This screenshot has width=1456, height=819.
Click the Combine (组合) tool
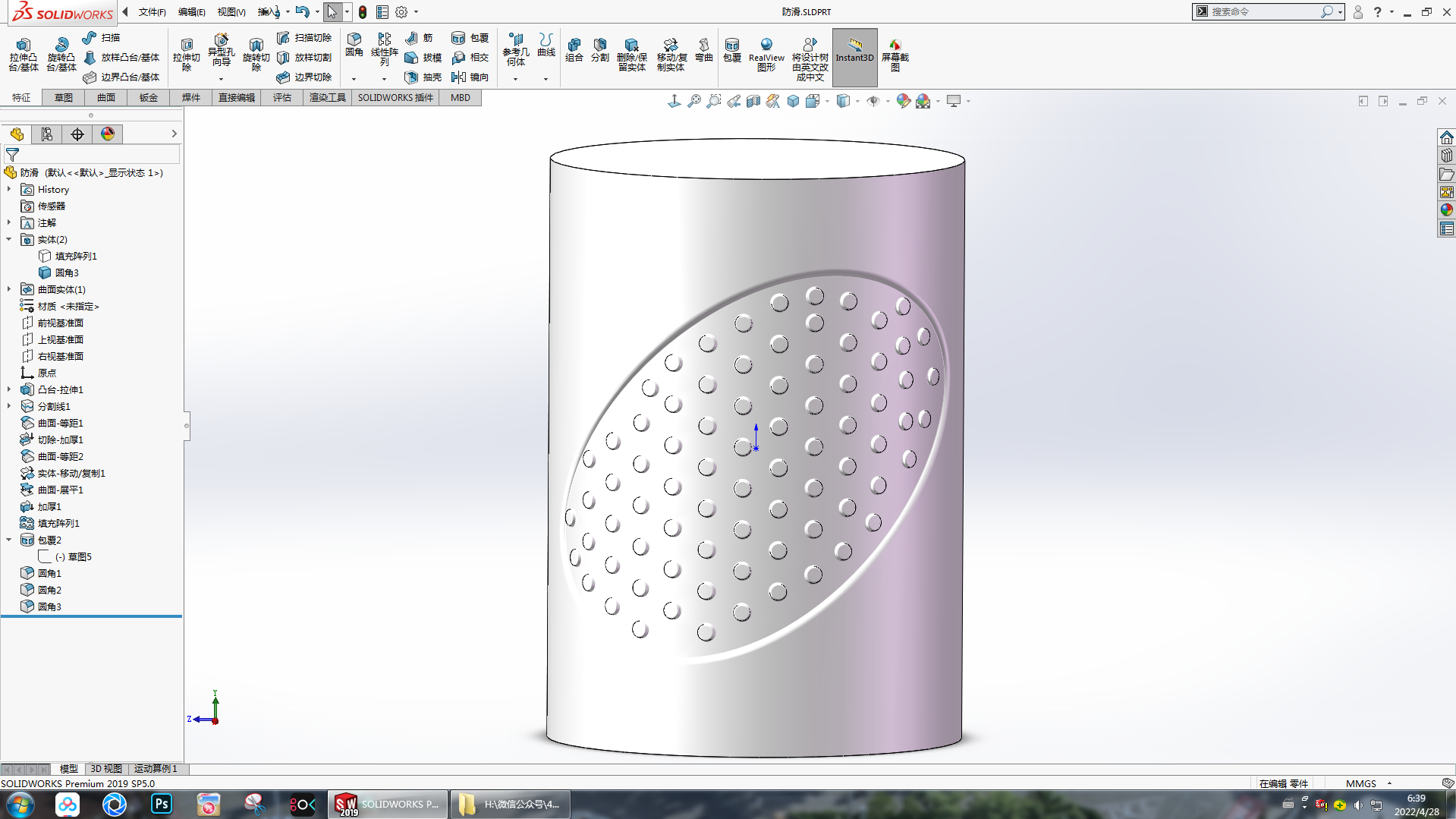(574, 50)
